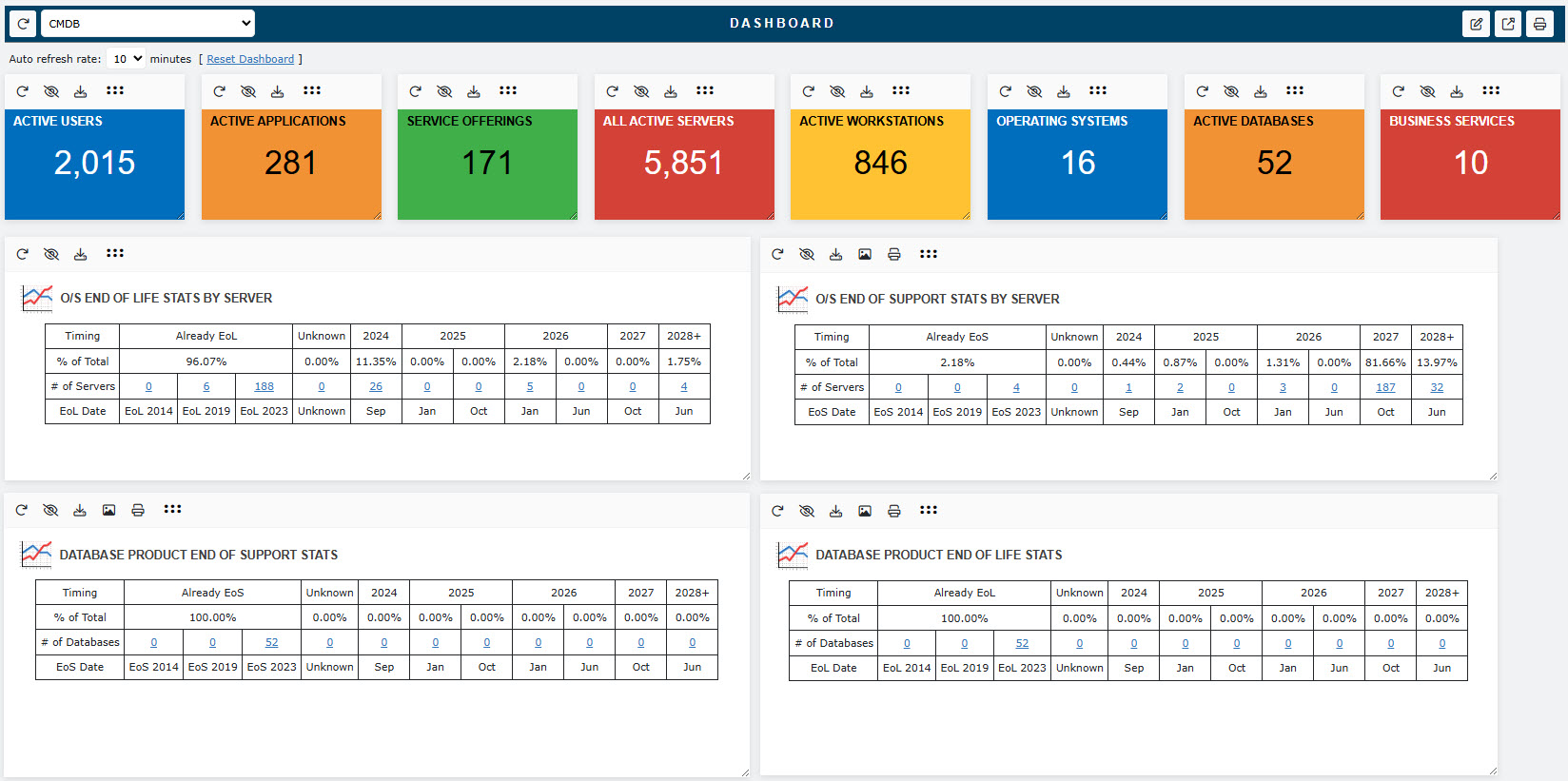Print the dashboard using header printer icon

(x=1539, y=24)
